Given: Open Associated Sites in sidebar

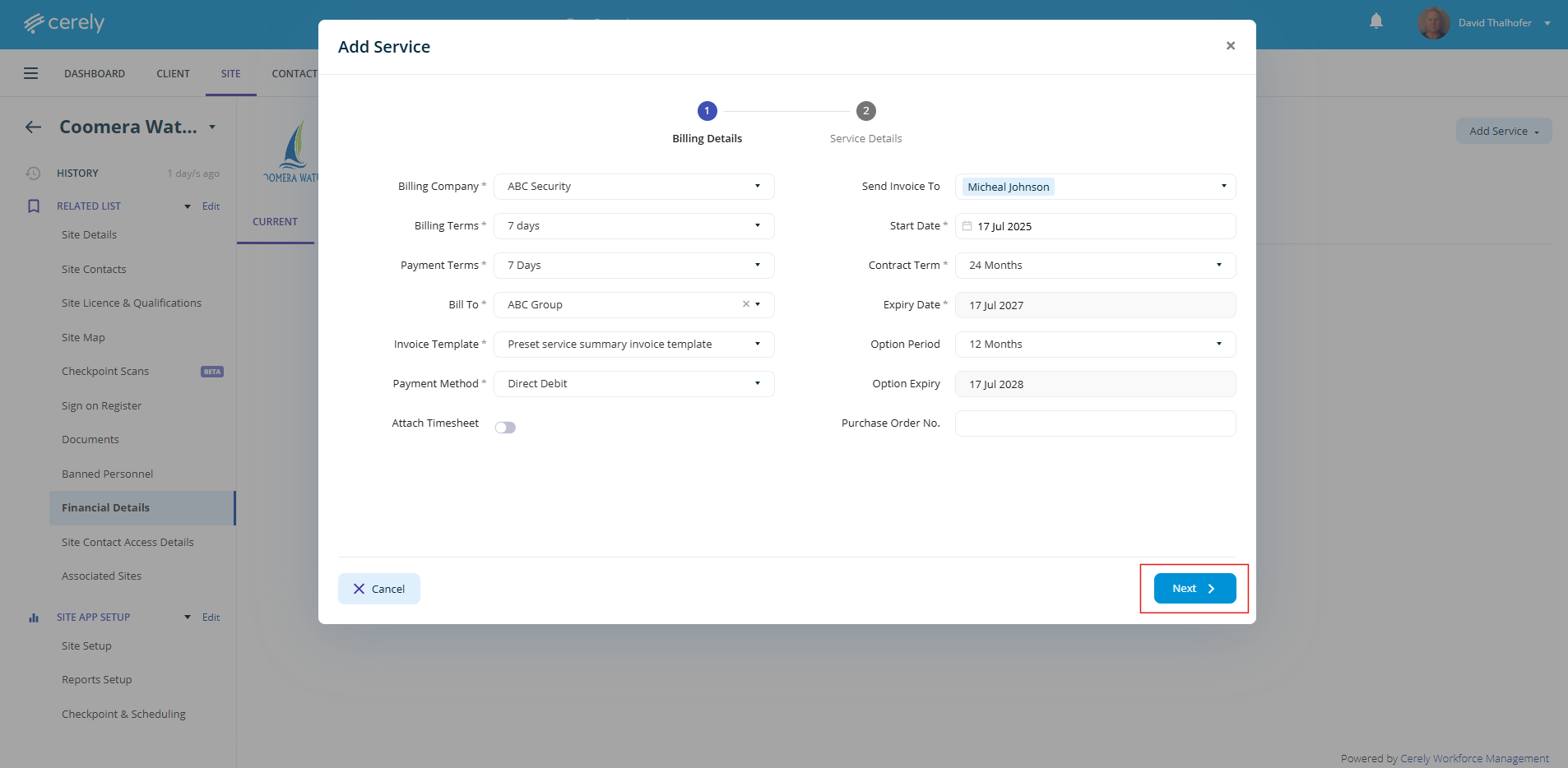Looking at the screenshot, I should coord(102,576).
